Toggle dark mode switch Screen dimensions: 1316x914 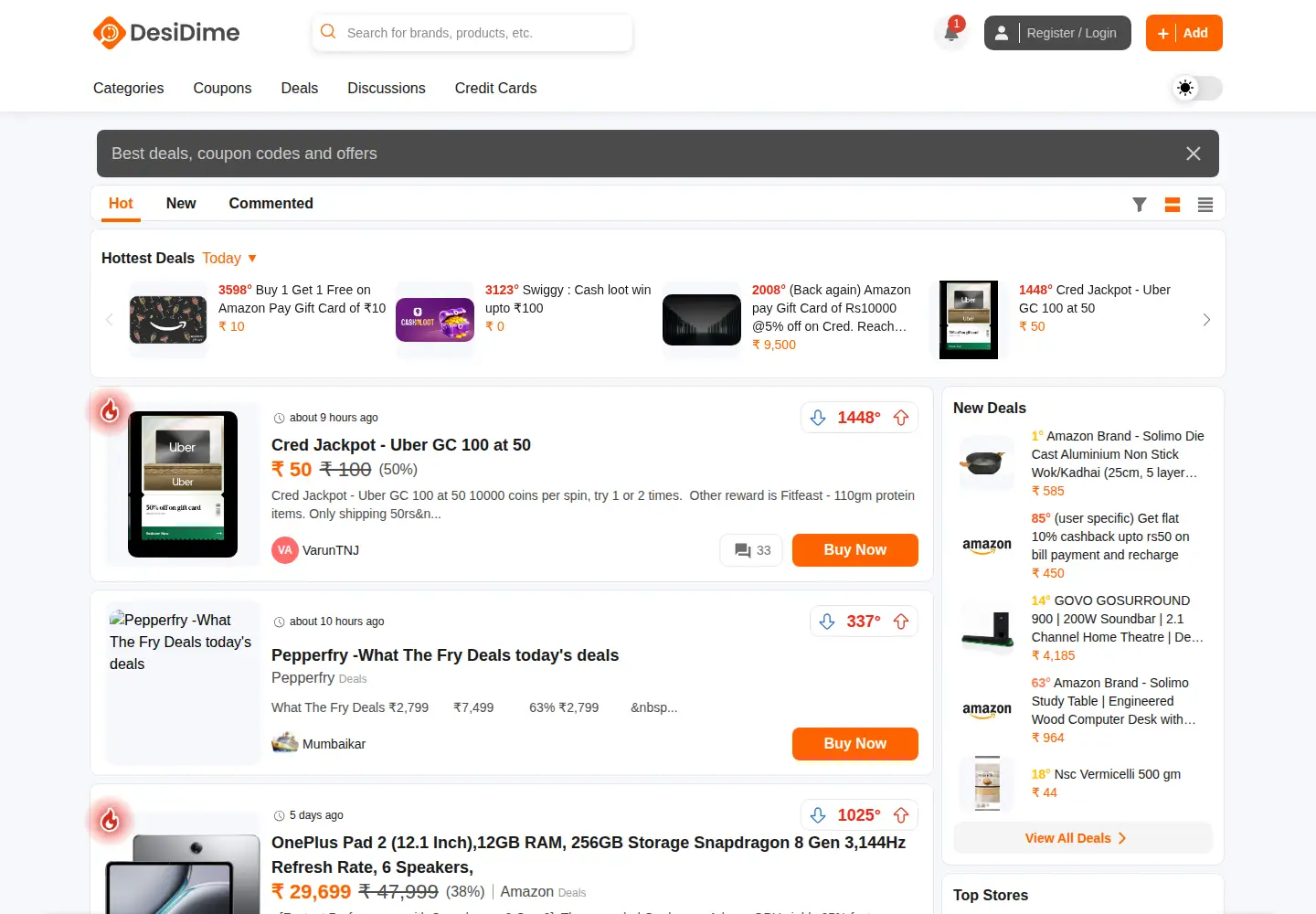pyautogui.click(x=1197, y=88)
